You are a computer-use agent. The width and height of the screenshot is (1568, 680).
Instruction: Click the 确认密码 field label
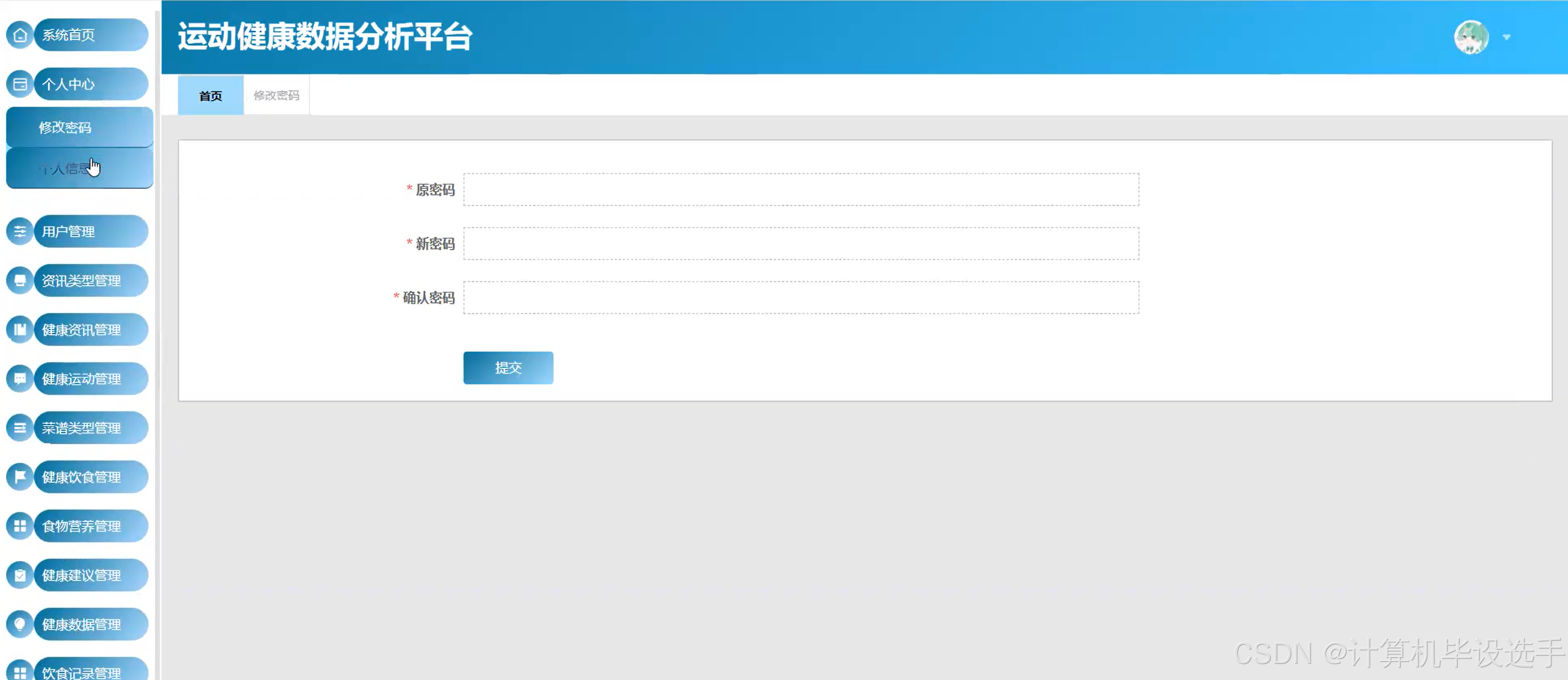coord(429,298)
